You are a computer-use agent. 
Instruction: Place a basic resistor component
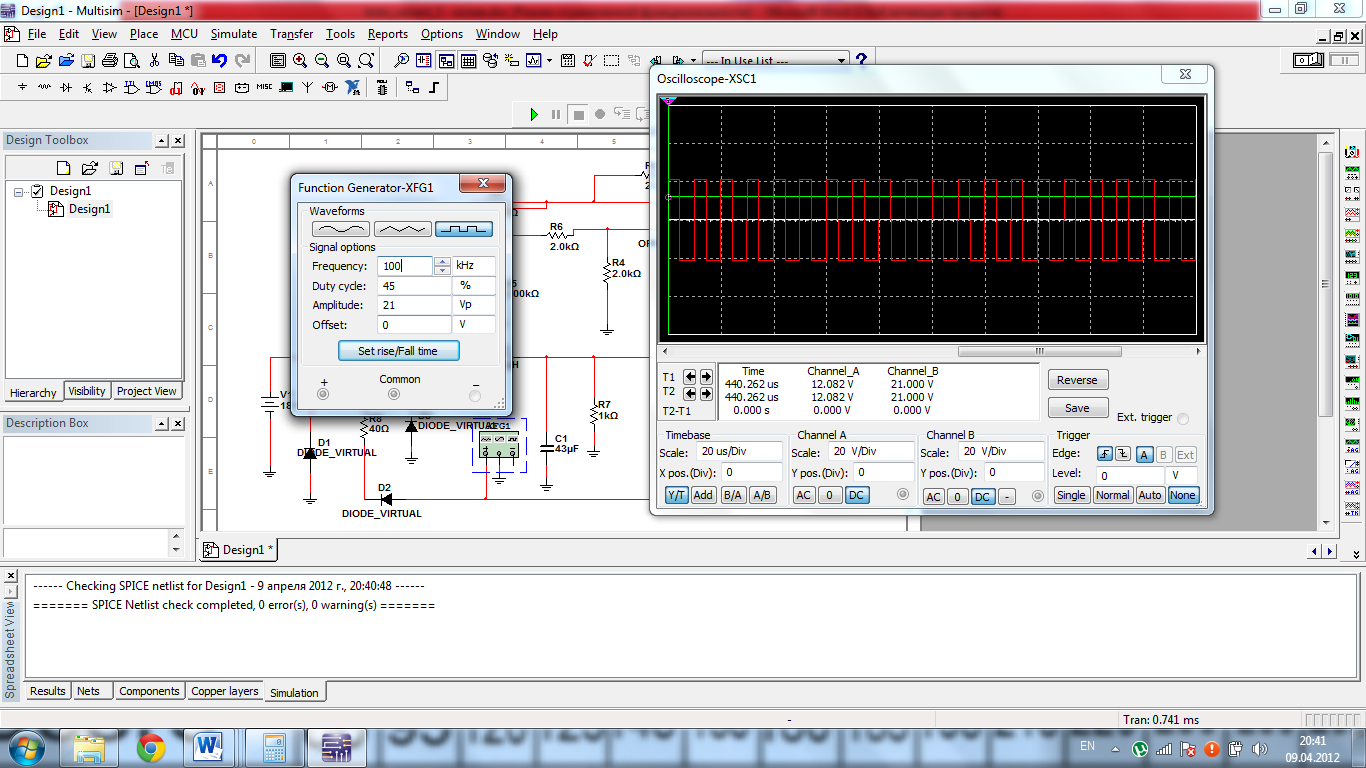(x=44, y=87)
